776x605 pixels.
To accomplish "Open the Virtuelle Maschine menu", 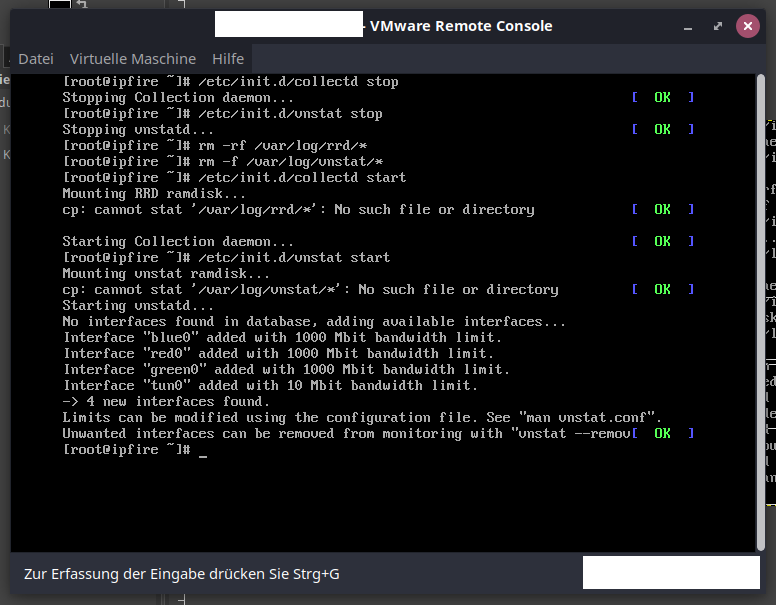I will click(133, 59).
